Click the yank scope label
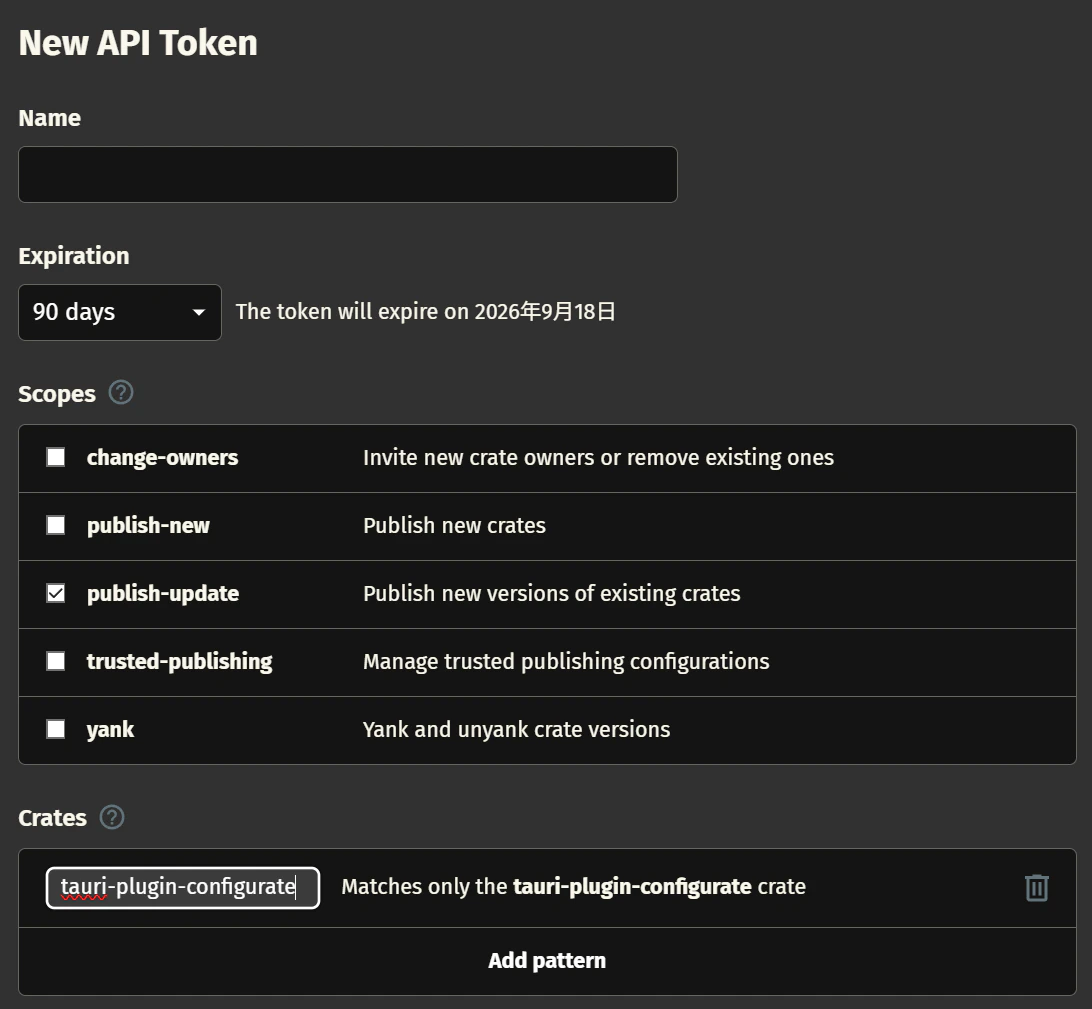 tap(110, 730)
